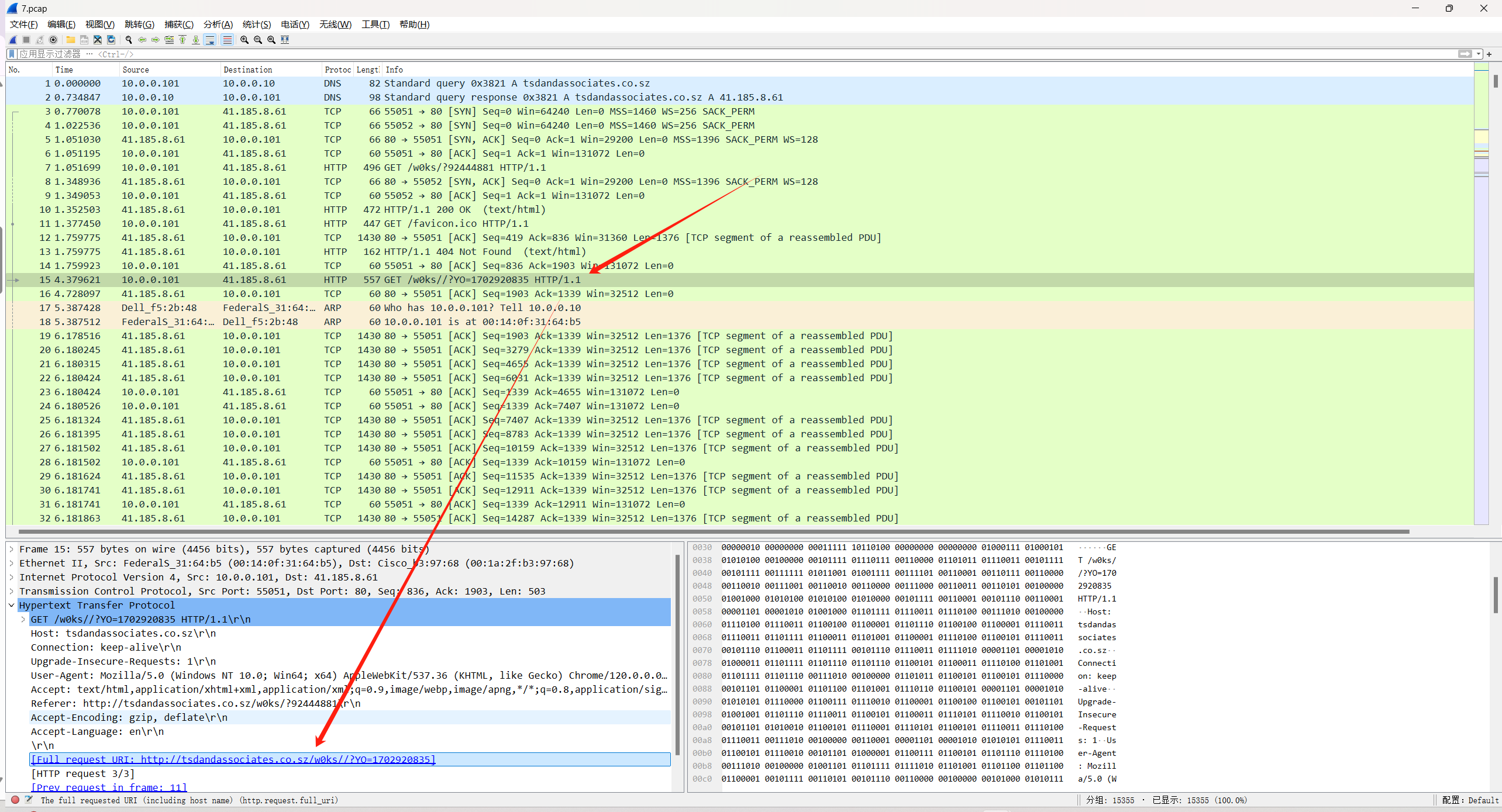Open the 分析(A) menu

coord(218,24)
